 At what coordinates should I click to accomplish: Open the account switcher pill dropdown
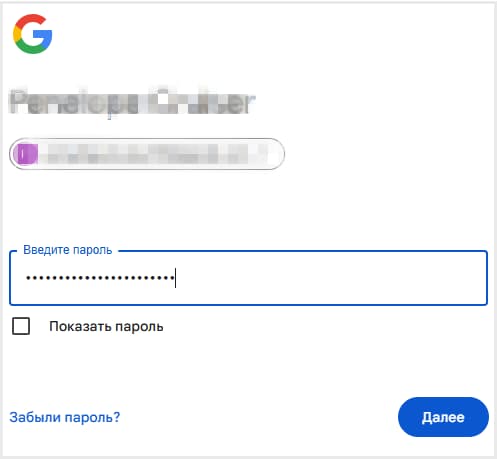pos(147,154)
